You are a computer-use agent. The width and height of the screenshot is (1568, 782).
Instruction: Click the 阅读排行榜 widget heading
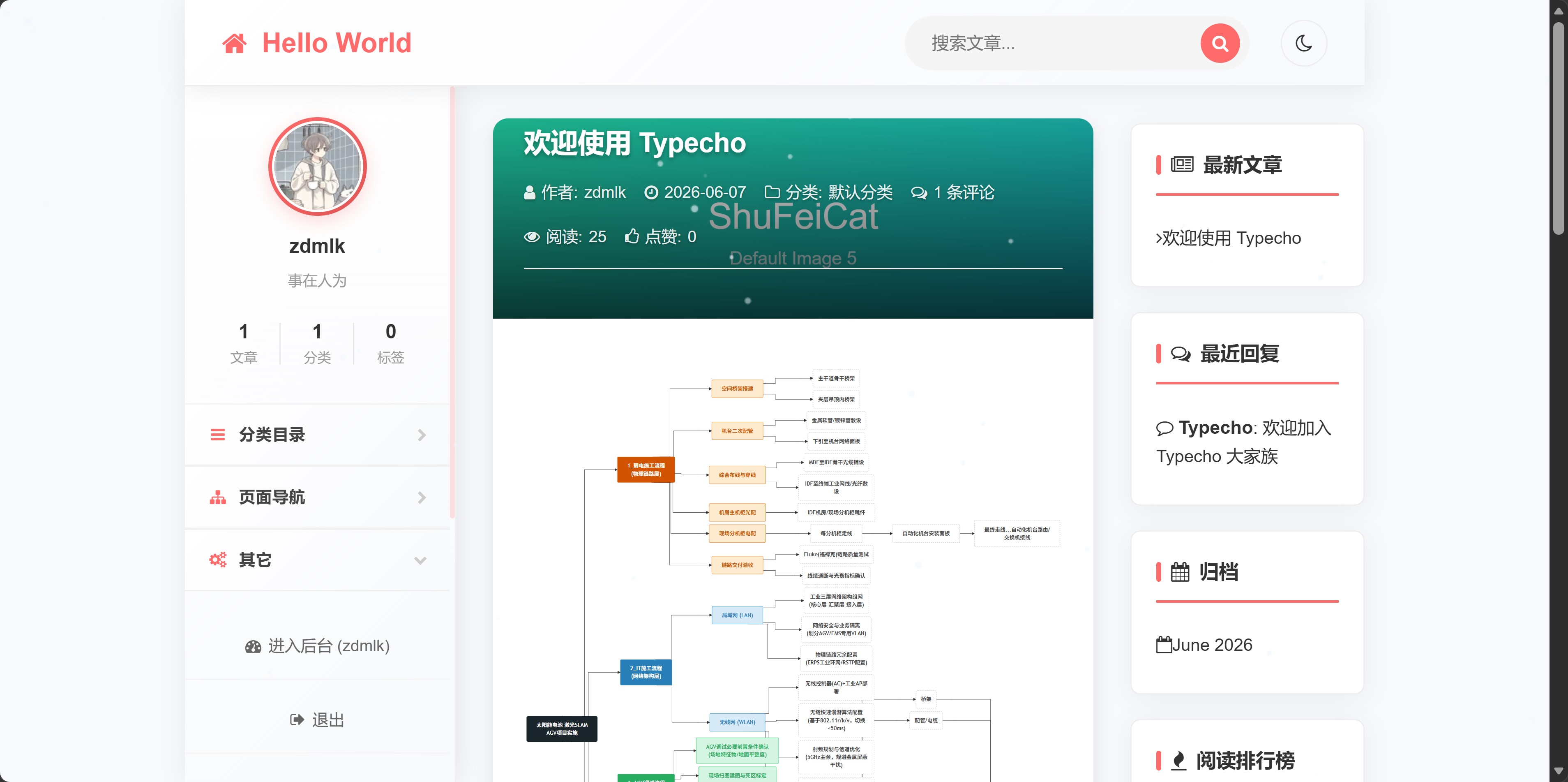pos(1245,761)
